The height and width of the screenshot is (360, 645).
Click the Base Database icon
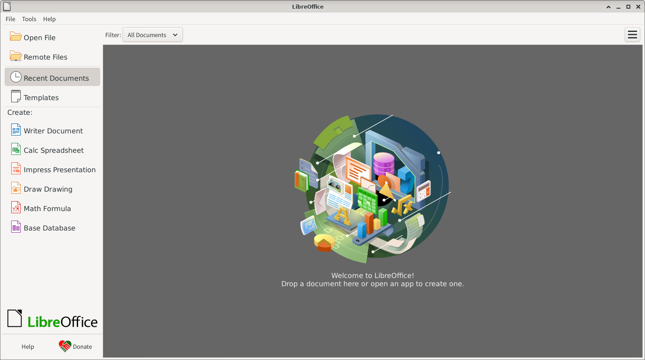tap(16, 227)
